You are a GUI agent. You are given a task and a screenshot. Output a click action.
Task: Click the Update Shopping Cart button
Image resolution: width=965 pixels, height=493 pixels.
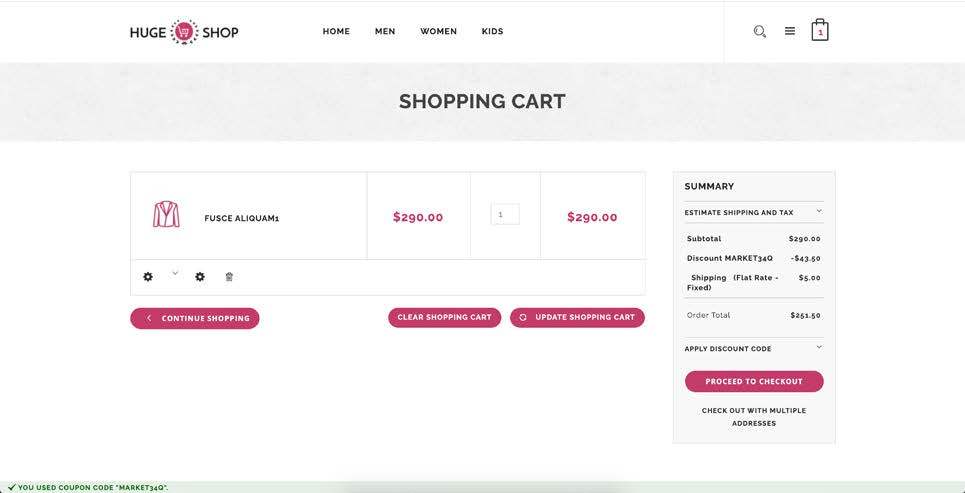pyautogui.click(x=577, y=318)
